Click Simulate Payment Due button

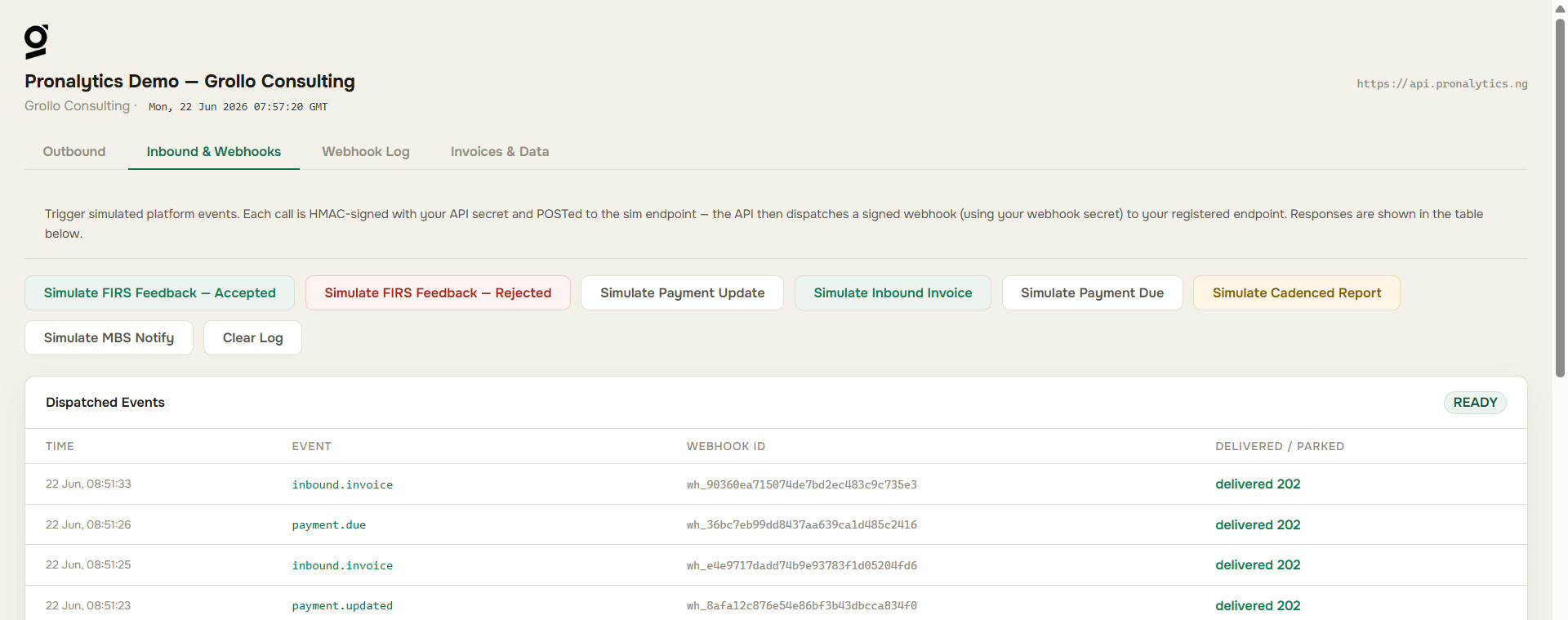[1093, 293]
